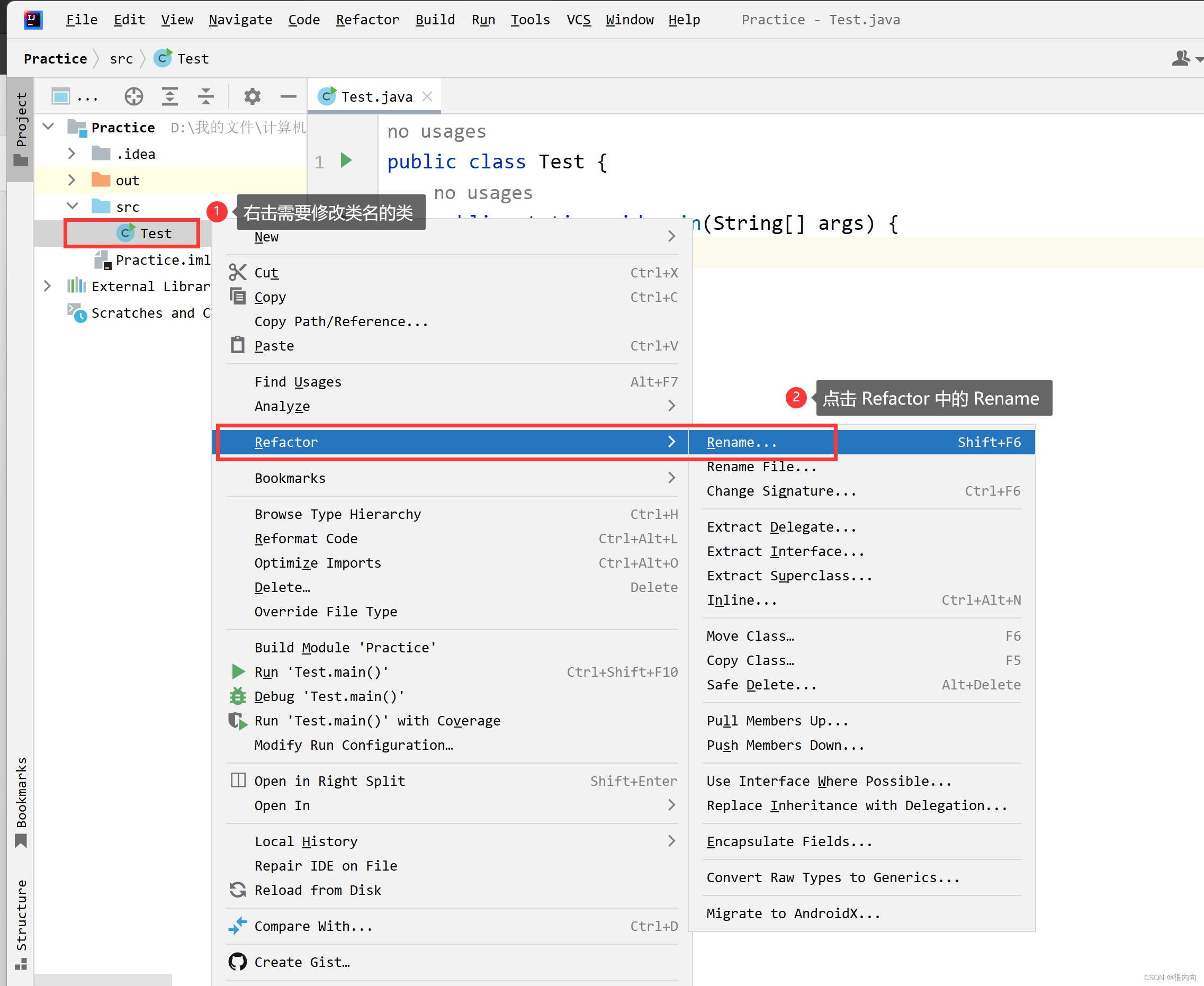Click the Debug bug icon for Test.main()
The height and width of the screenshot is (986, 1204).
[237, 696]
